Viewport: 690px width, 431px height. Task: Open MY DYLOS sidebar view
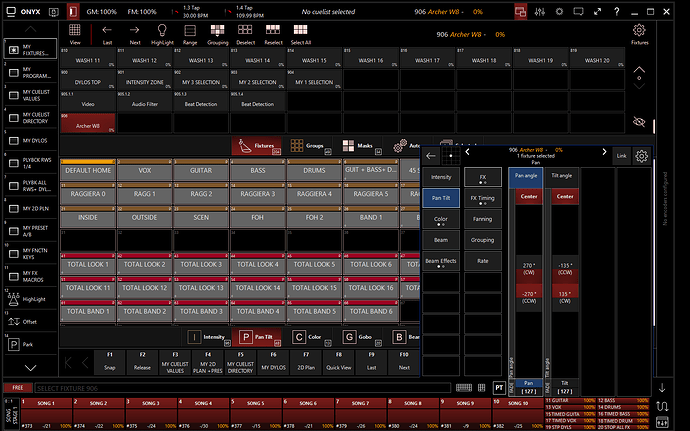click(30, 140)
